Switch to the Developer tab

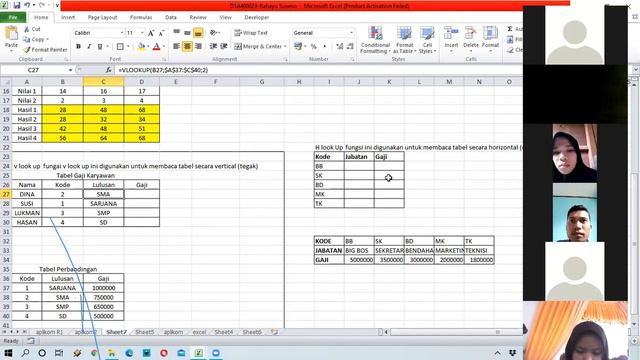[x=257, y=18]
